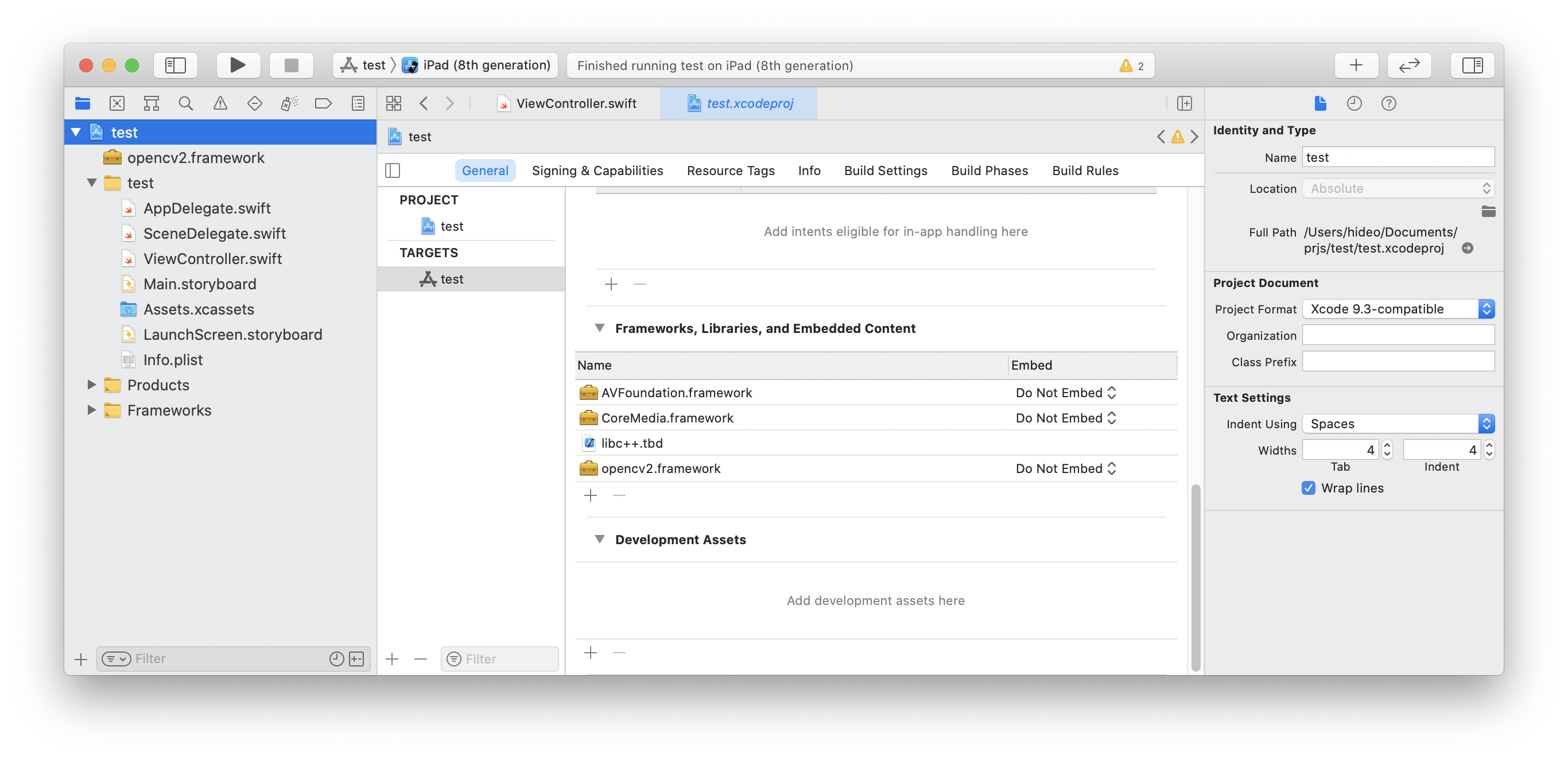This screenshot has height=760, width=1568.
Task: Switch to the Build Settings tab
Action: pyautogui.click(x=885, y=170)
